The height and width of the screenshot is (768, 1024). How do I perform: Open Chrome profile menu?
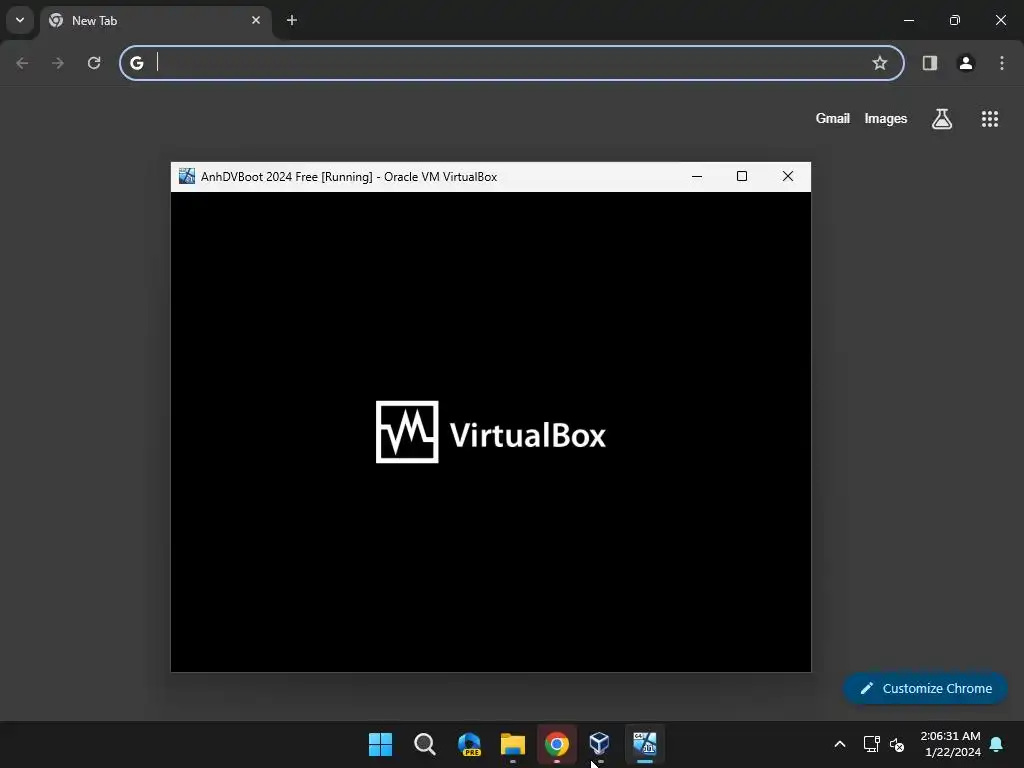click(x=966, y=63)
